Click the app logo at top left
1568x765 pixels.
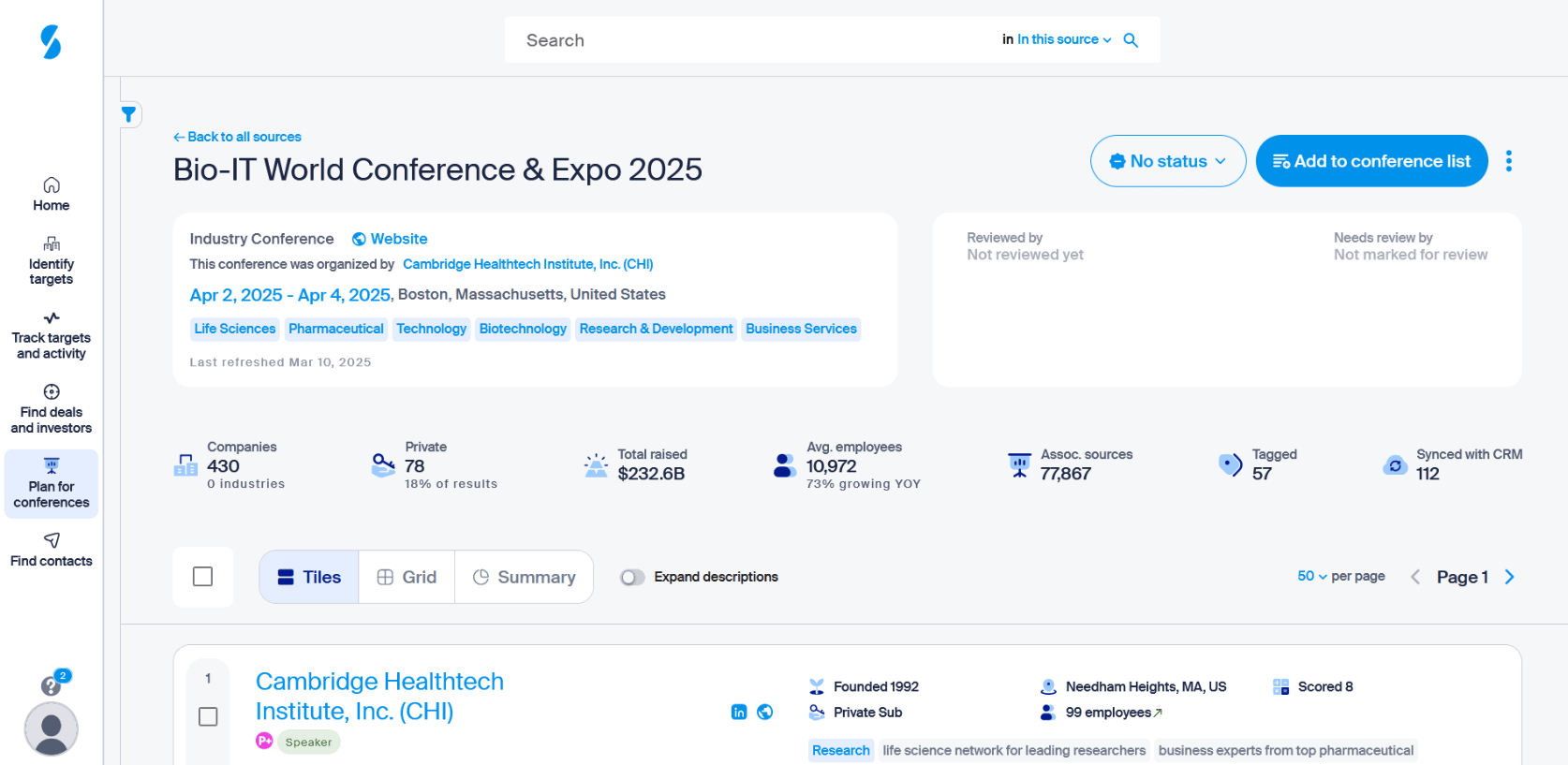click(51, 42)
